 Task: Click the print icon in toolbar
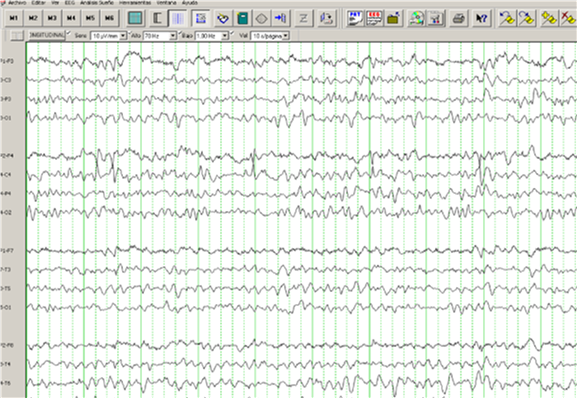(458, 18)
